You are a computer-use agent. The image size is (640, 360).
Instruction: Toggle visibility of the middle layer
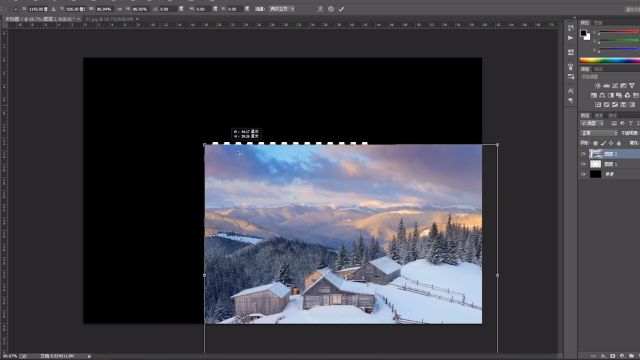click(x=583, y=164)
